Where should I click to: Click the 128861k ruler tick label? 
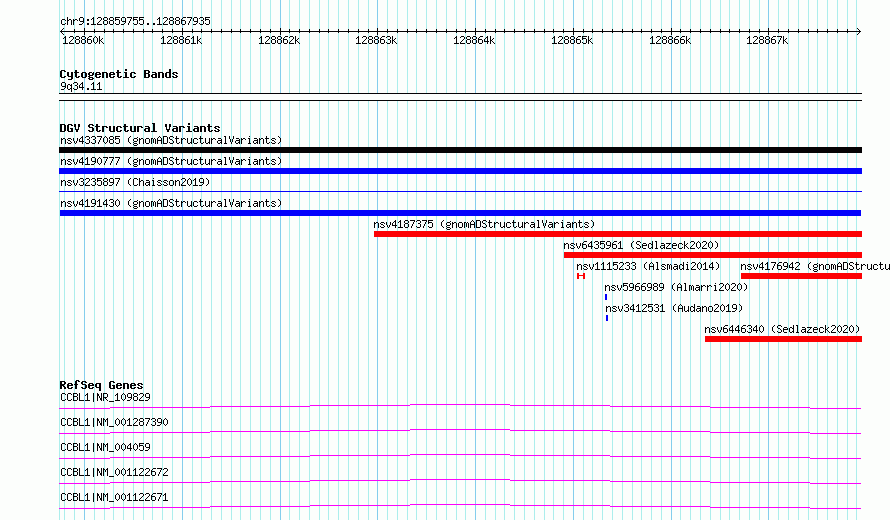[181, 40]
